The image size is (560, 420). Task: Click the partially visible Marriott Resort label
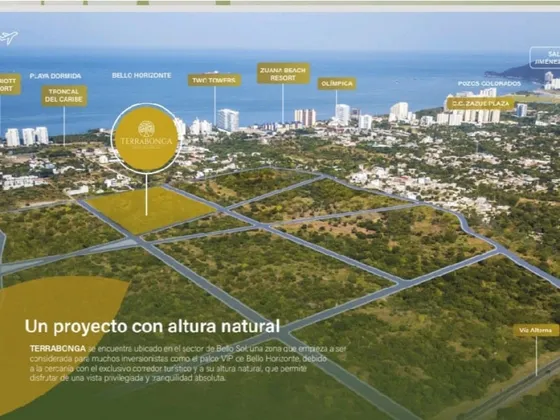[10, 84]
